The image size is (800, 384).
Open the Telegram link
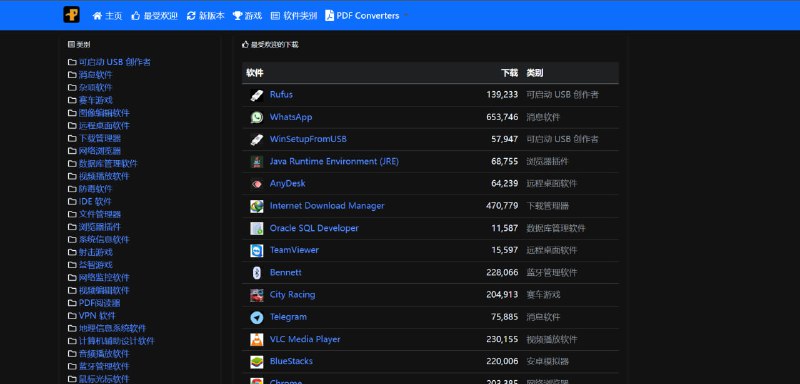(288, 317)
